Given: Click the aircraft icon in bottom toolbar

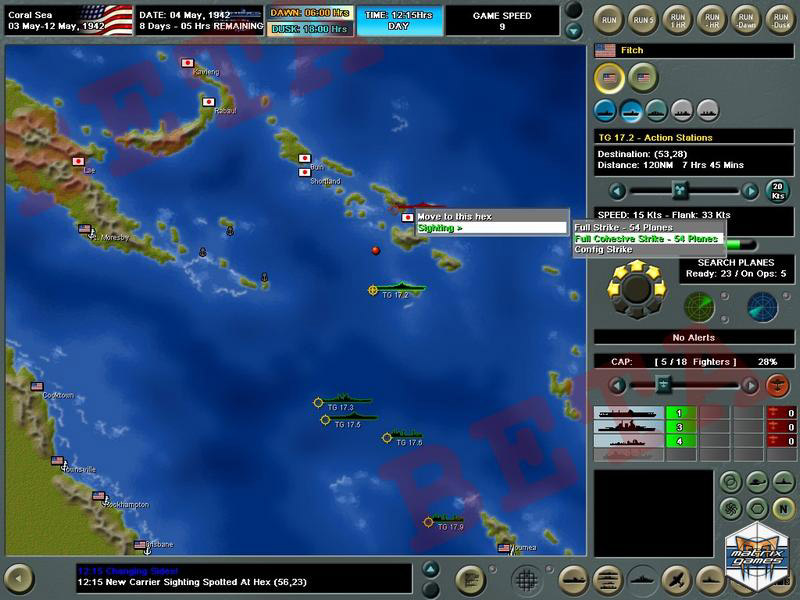Looking at the screenshot, I should click(674, 579).
